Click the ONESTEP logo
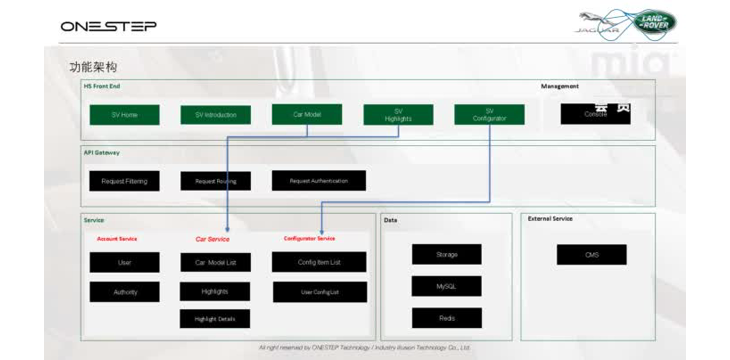This screenshot has width=730, height=360. (108, 26)
